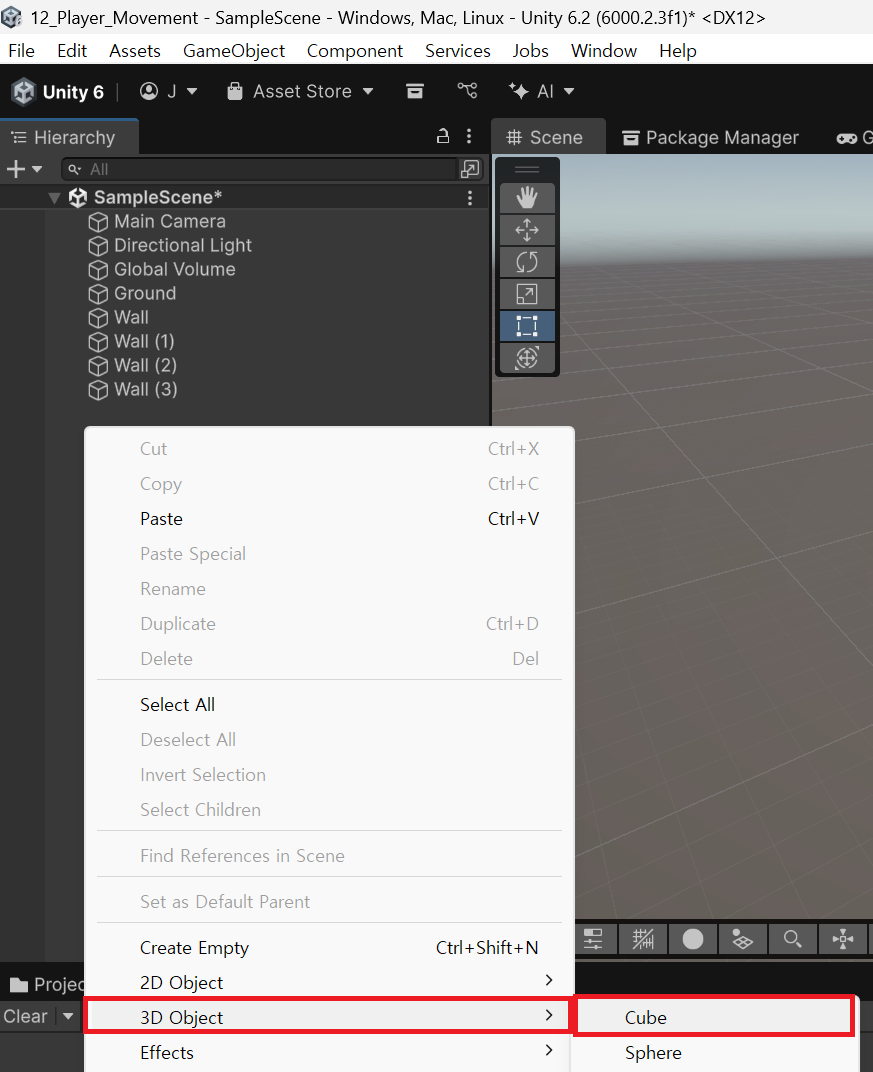Select Wall (2) in Hierarchy
The height and width of the screenshot is (1072, 873).
145,365
